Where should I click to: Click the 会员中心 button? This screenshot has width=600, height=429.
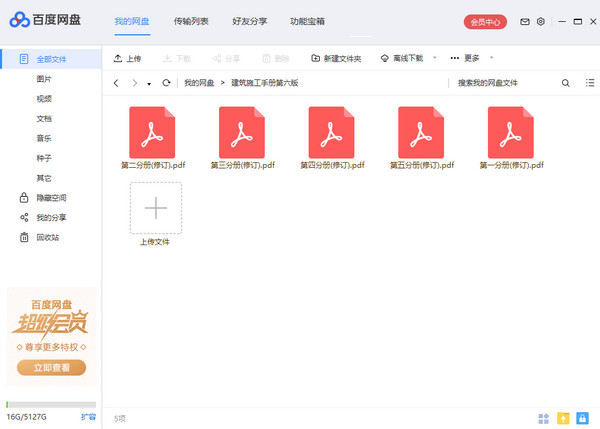click(486, 21)
